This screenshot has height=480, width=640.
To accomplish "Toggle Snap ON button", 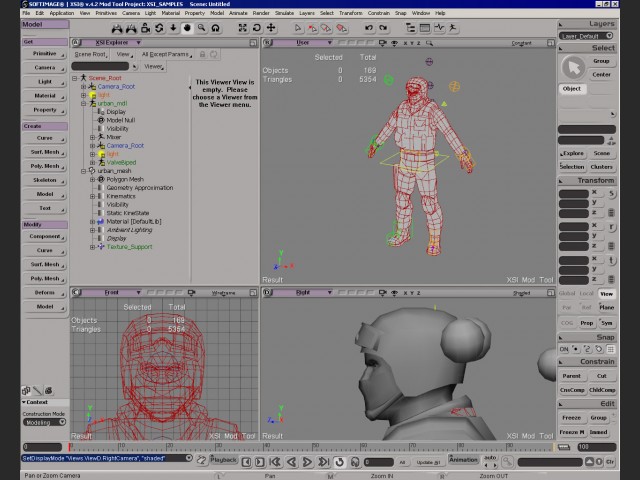I will pyautogui.click(x=564, y=349).
